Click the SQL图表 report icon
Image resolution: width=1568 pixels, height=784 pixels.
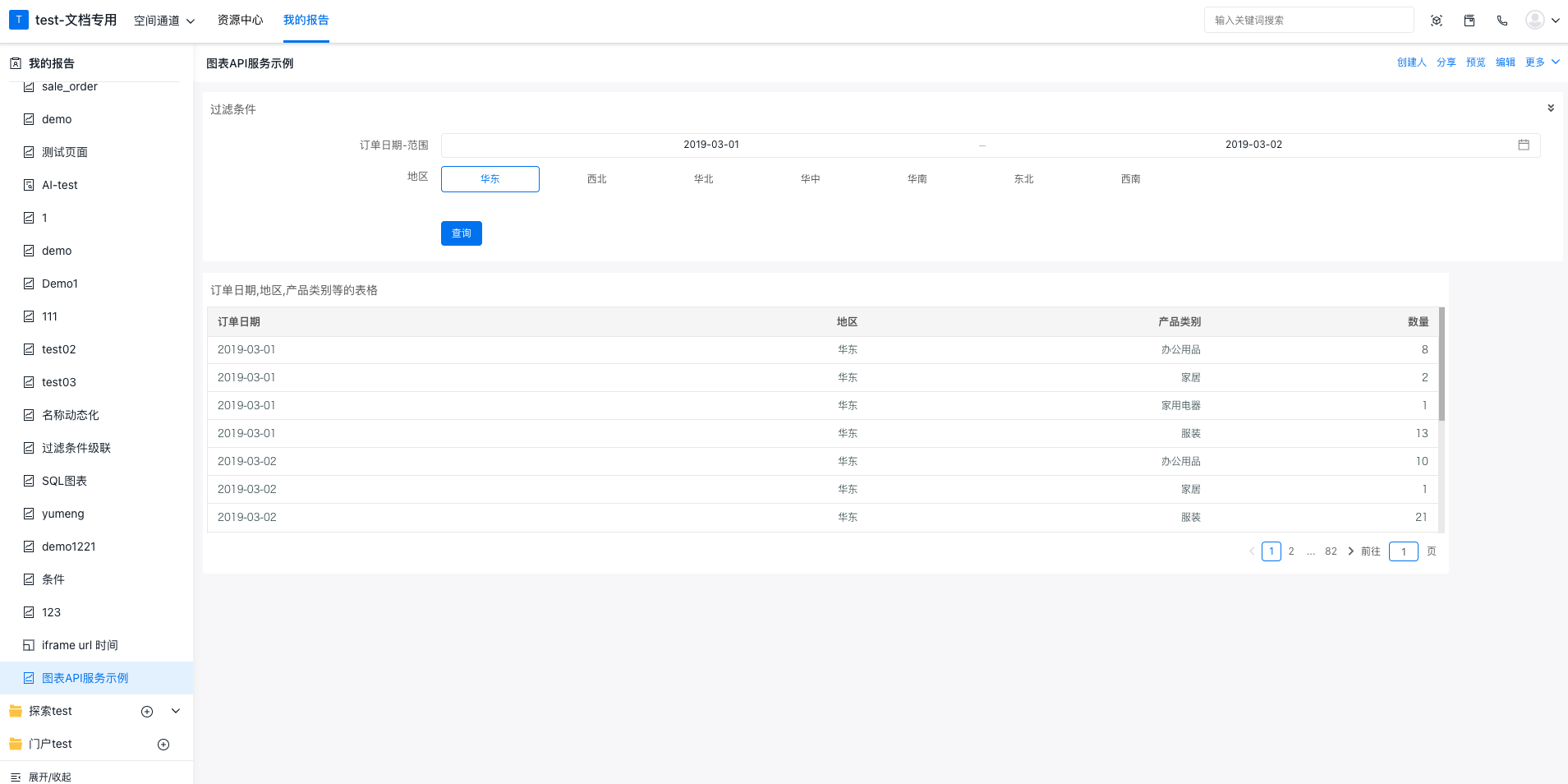(x=29, y=481)
